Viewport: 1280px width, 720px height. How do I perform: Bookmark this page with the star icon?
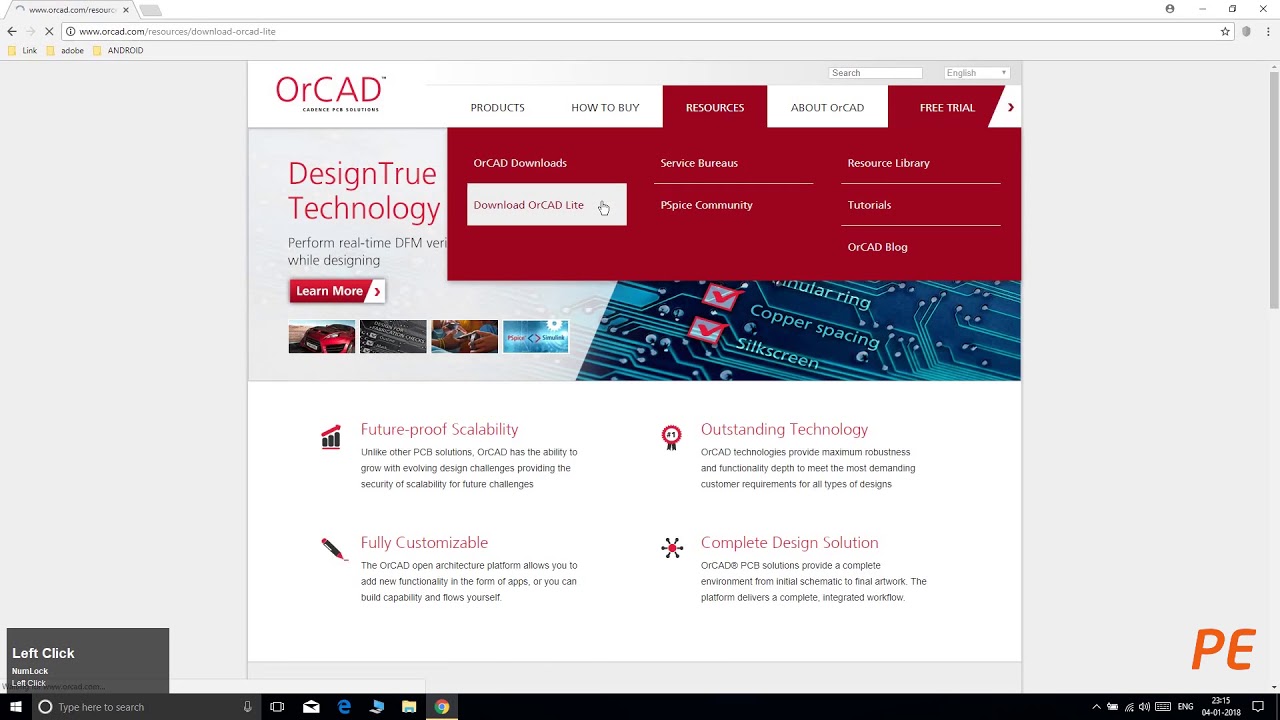[x=1225, y=31]
